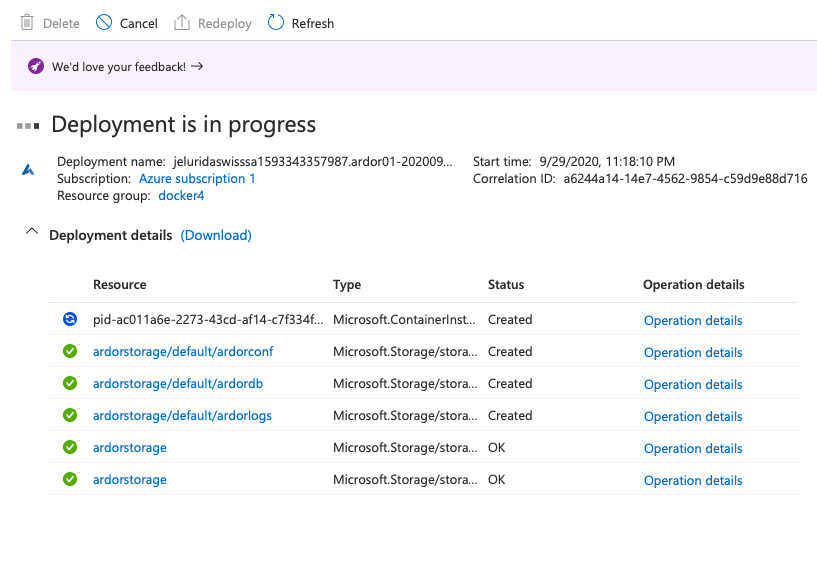This screenshot has height=573, width=817.
Task: Click the Delete trash can icon
Action: [x=27, y=23]
